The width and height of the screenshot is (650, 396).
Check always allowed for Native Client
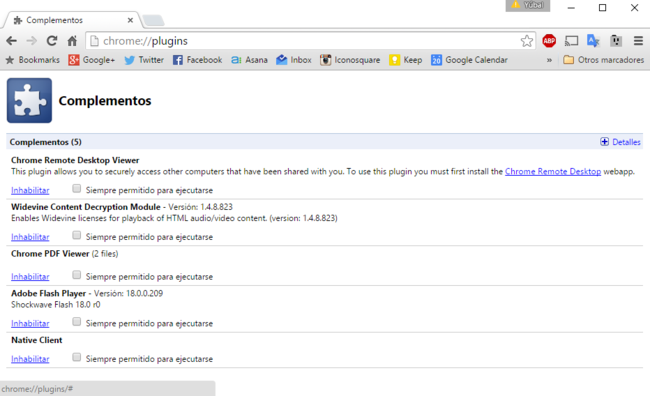[76, 357]
